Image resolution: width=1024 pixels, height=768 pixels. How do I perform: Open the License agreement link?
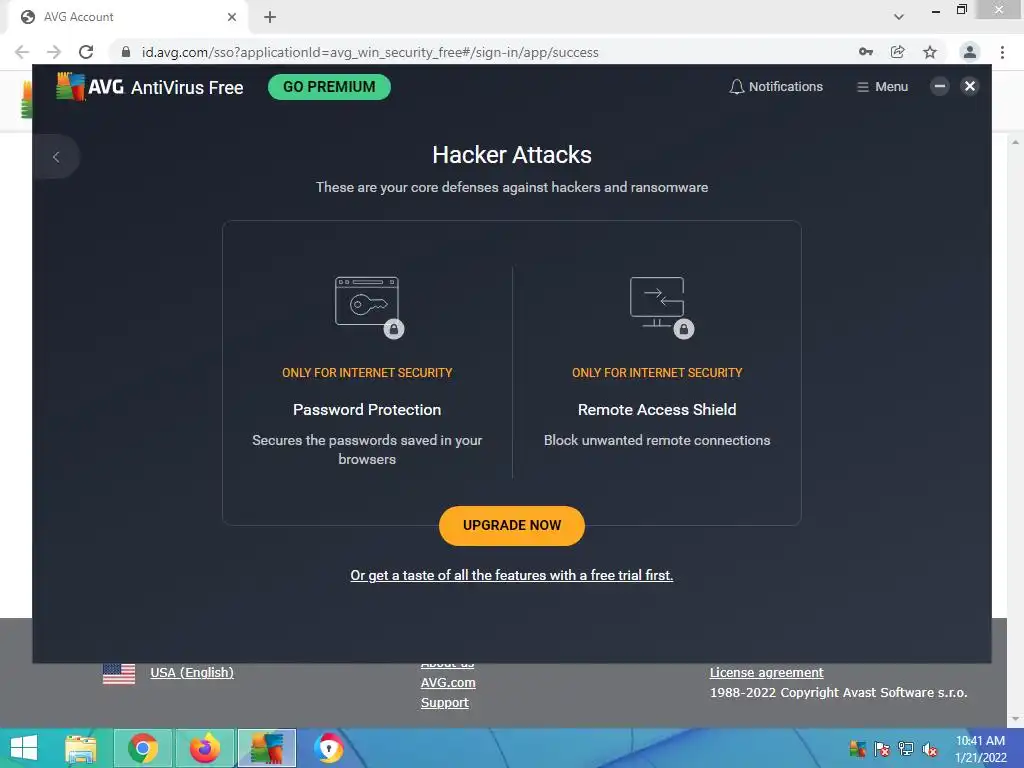point(767,673)
